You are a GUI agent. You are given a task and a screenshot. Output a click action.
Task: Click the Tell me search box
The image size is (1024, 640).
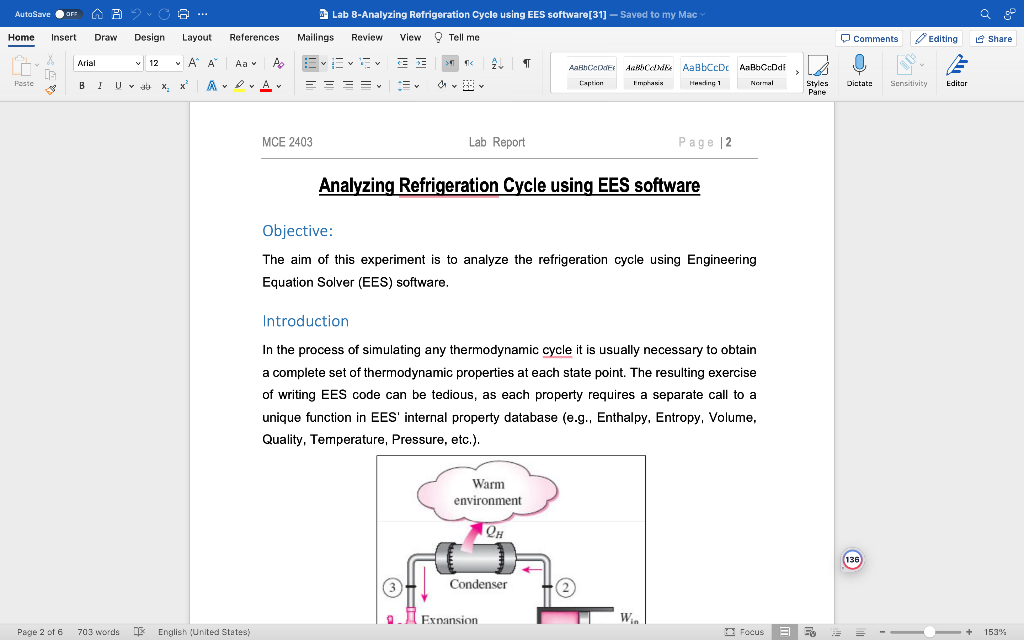(x=457, y=37)
